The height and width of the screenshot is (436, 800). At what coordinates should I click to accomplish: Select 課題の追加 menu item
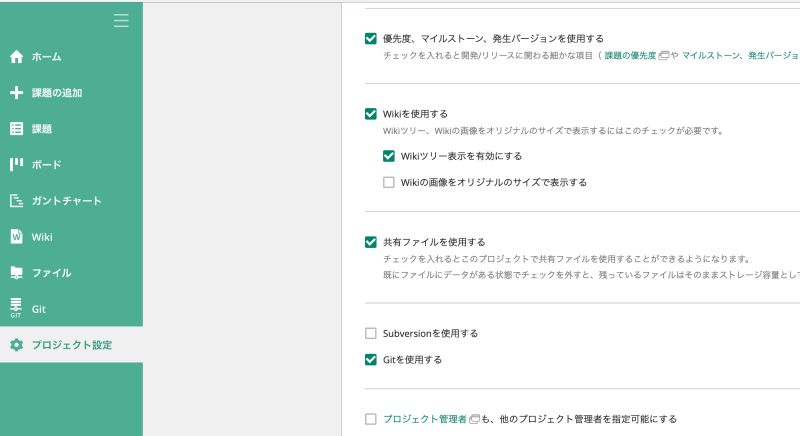[71, 93]
